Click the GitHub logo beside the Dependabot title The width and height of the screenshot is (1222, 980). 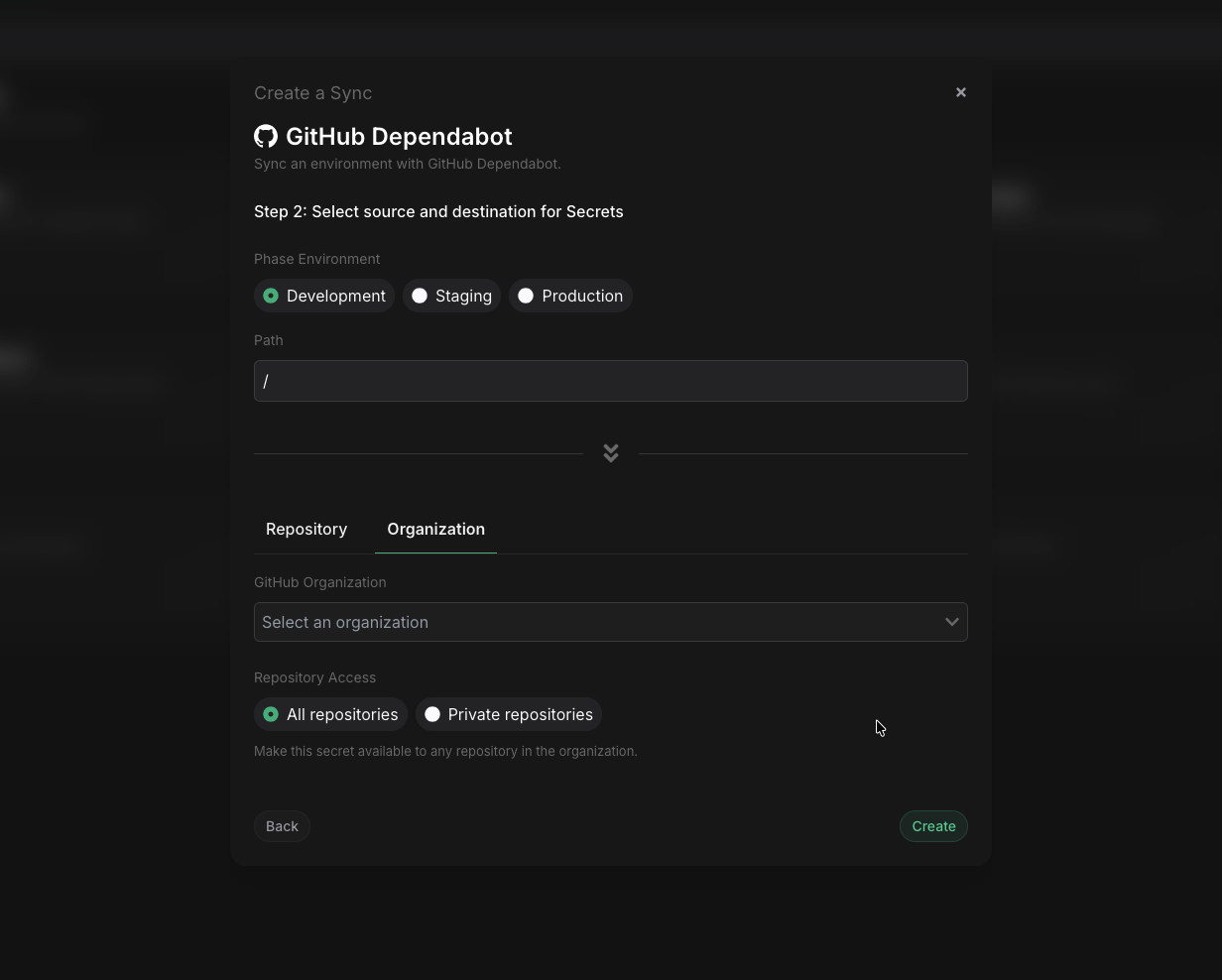click(x=266, y=136)
